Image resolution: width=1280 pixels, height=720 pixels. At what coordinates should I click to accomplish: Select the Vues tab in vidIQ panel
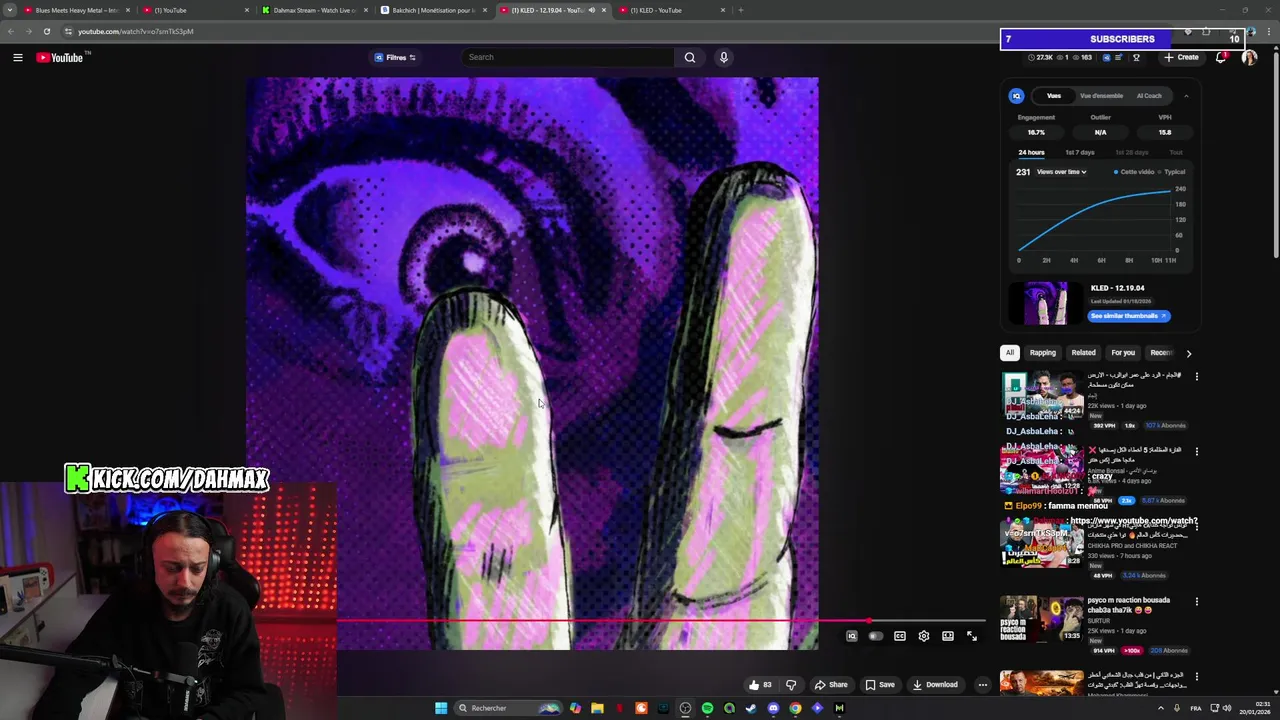click(1054, 96)
